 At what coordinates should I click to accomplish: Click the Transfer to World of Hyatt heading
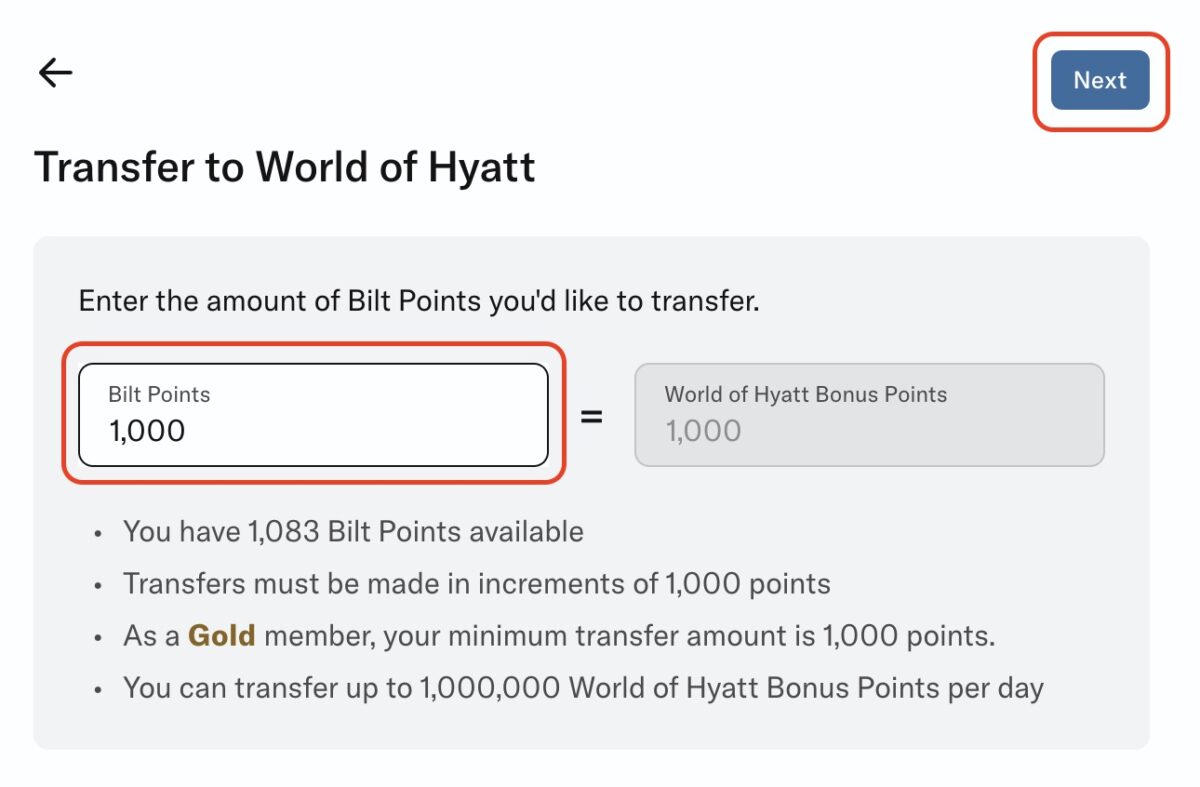(x=286, y=166)
